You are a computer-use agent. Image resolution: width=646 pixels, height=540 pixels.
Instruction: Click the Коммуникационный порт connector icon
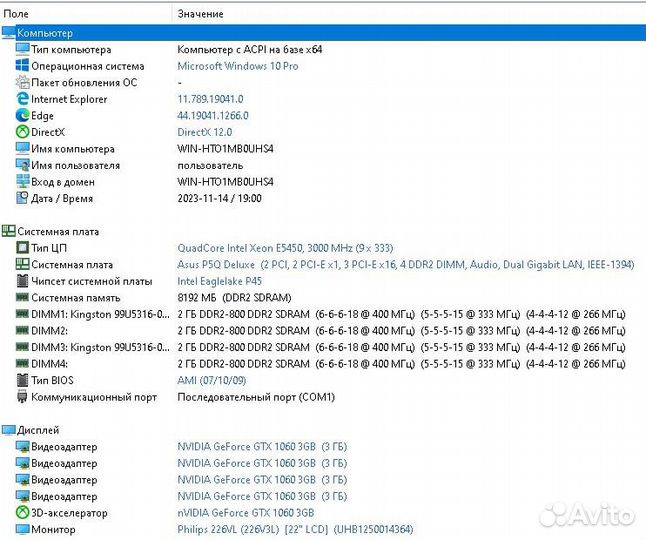22,397
